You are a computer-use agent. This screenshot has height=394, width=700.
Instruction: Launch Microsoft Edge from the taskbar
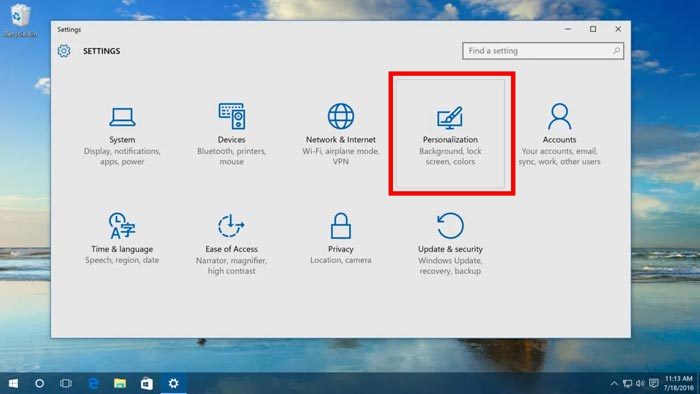click(x=93, y=383)
